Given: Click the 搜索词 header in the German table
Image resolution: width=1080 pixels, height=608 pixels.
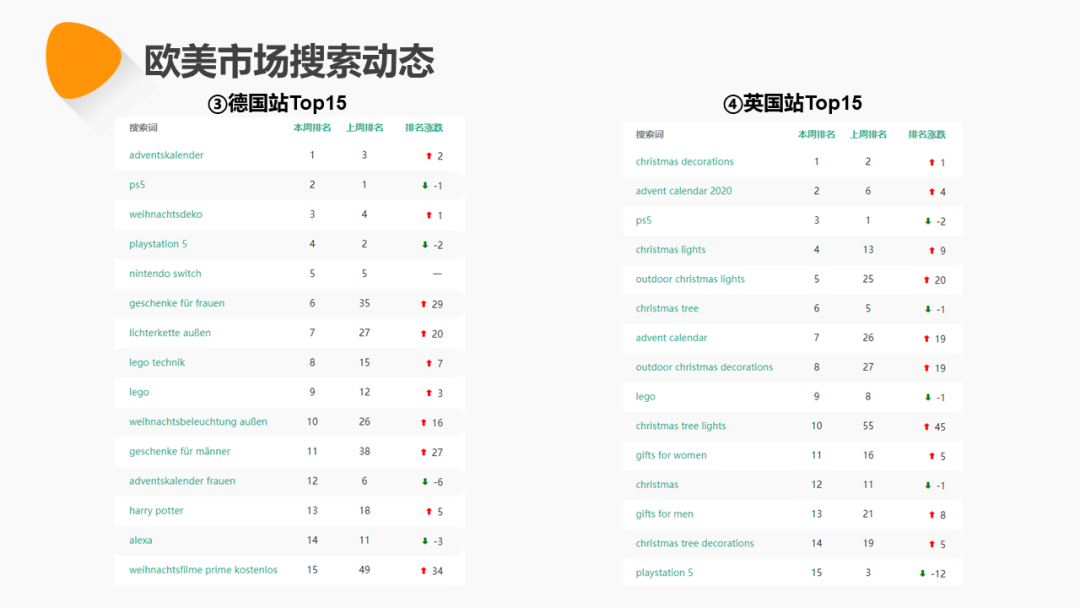Looking at the screenshot, I should point(143,127).
